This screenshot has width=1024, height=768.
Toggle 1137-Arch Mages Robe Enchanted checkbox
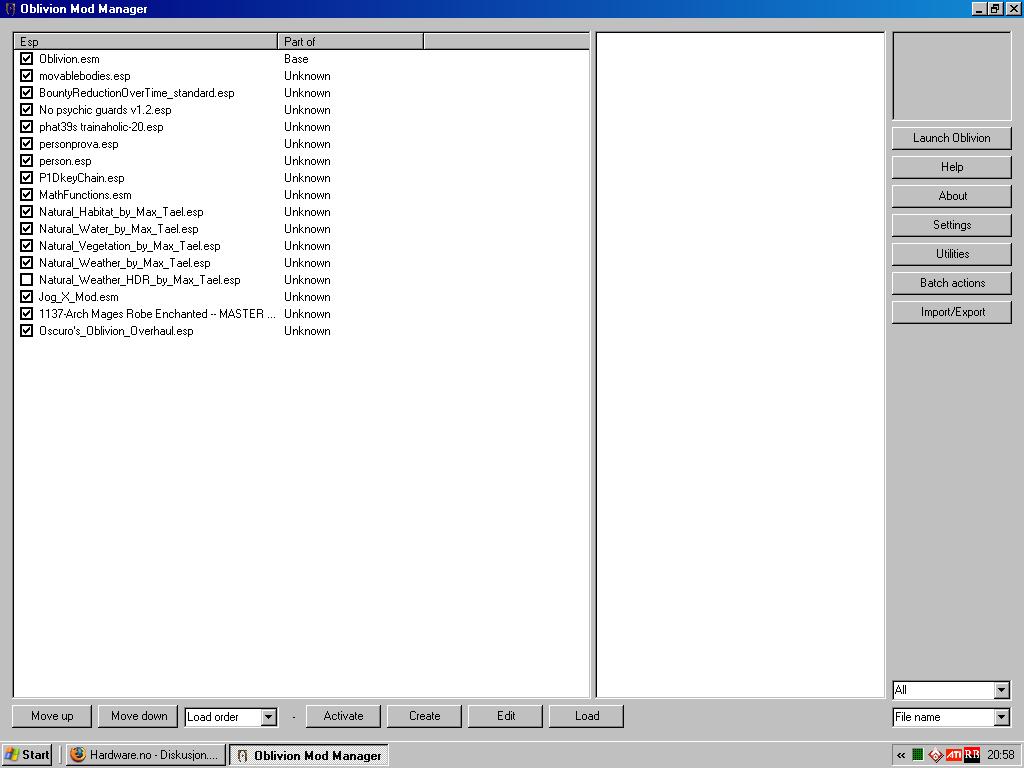26,313
